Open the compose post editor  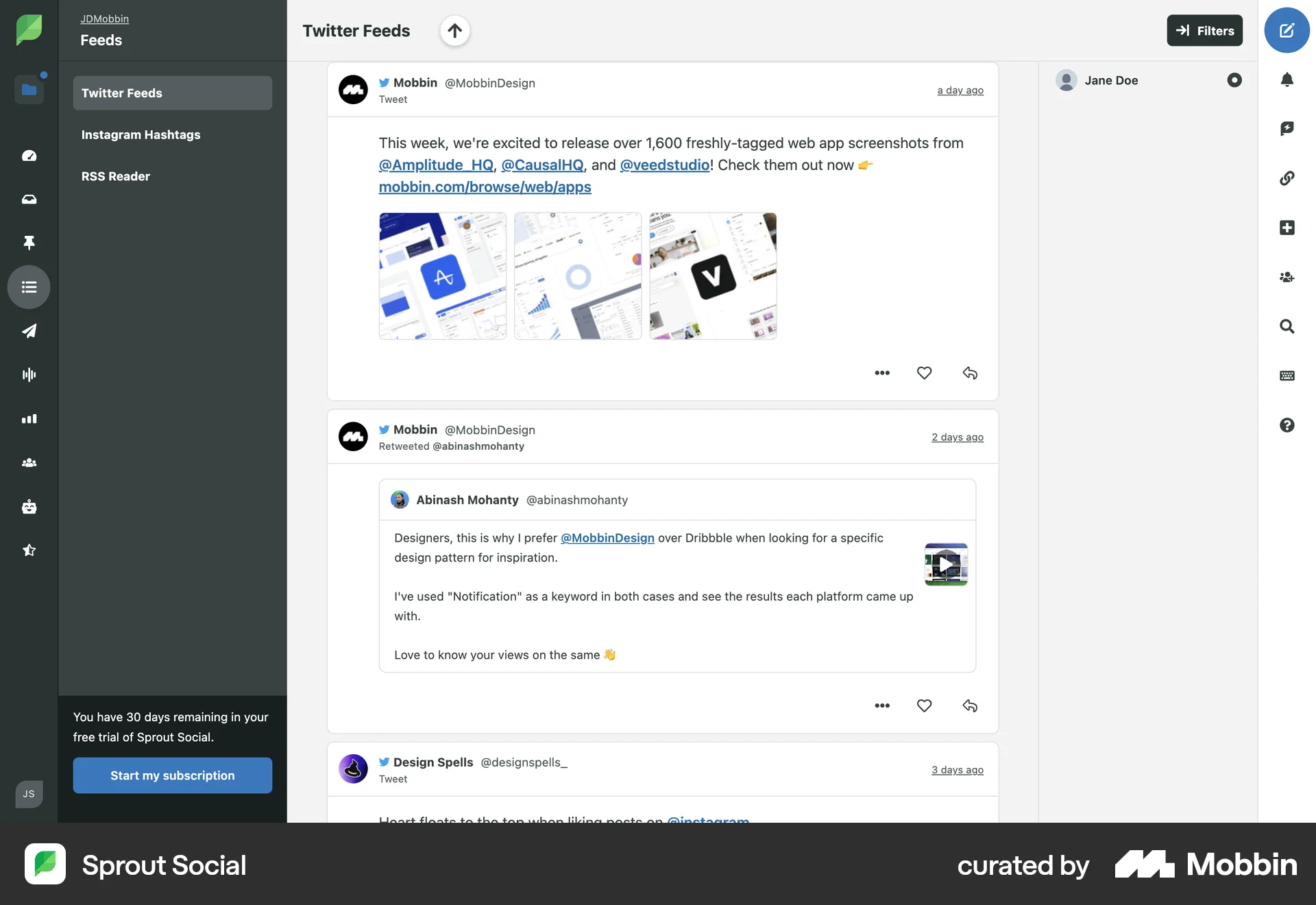click(1287, 30)
